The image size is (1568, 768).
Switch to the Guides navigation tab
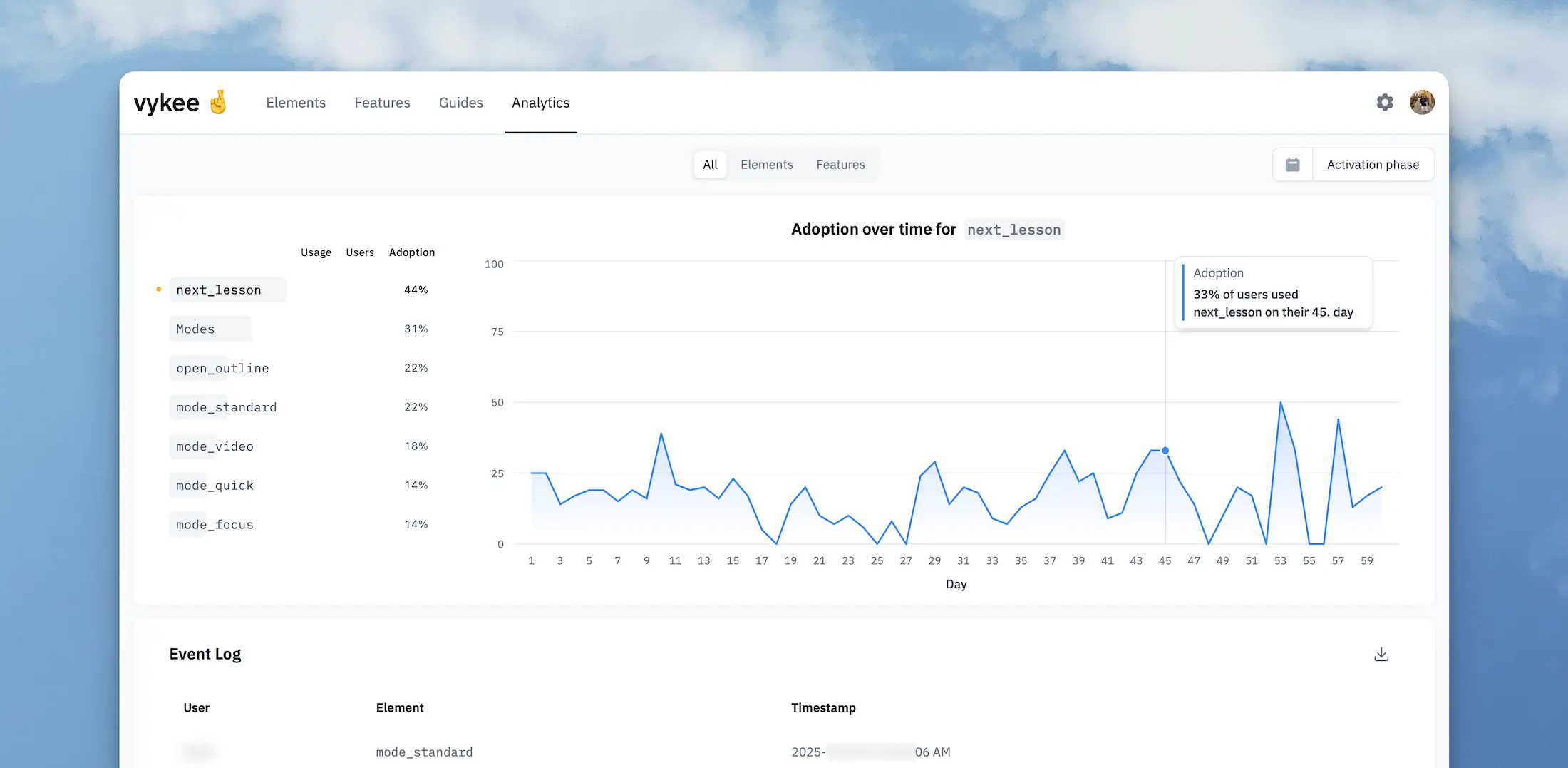click(x=460, y=102)
